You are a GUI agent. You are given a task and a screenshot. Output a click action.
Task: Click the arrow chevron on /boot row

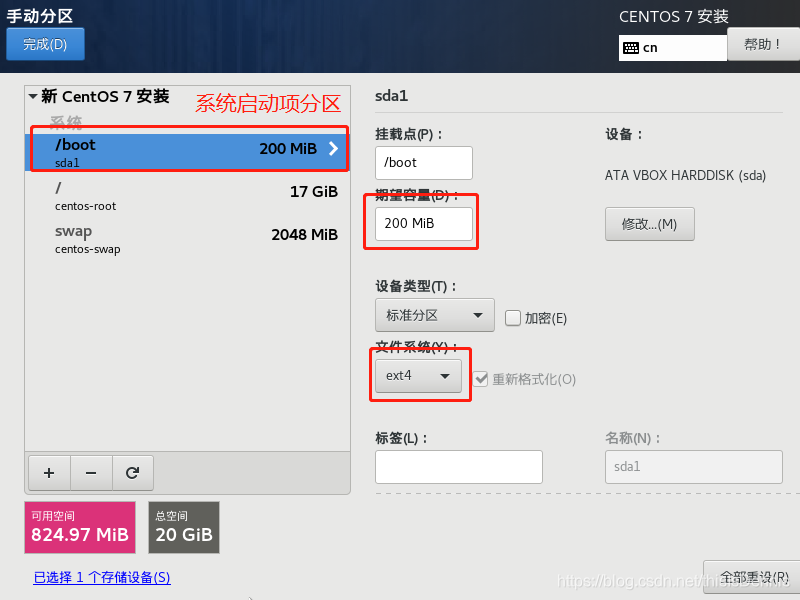pos(332,150)
